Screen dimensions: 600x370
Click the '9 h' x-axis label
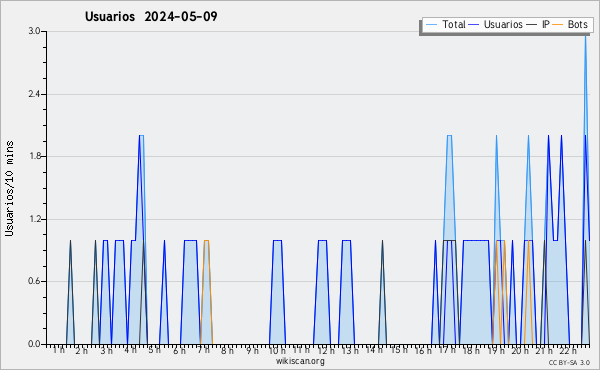(x=252, y=350)
